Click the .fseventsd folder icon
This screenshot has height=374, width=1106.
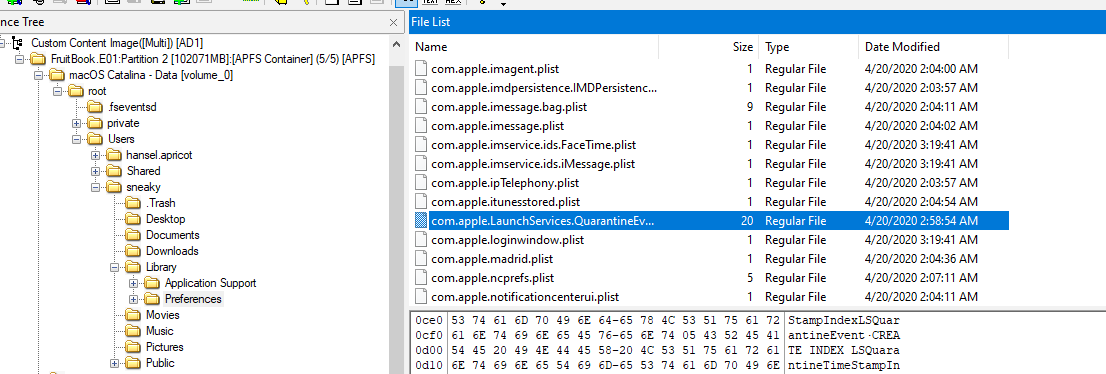pyautogui.click(x=94, y=107)
